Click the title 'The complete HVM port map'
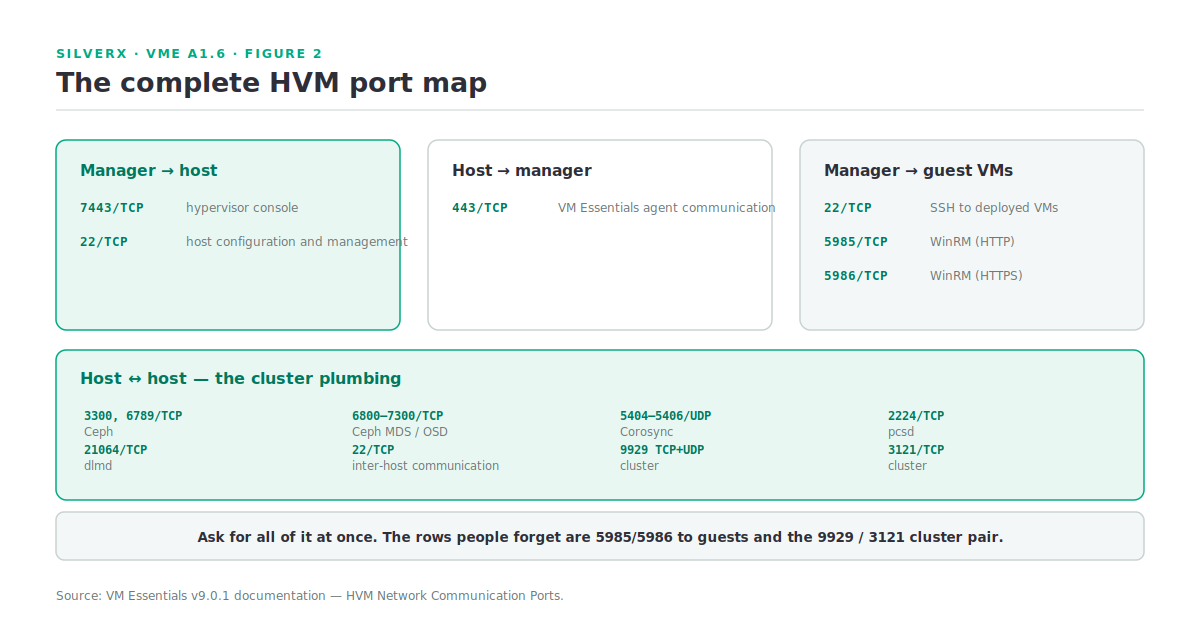 click(x=271, y=83)
